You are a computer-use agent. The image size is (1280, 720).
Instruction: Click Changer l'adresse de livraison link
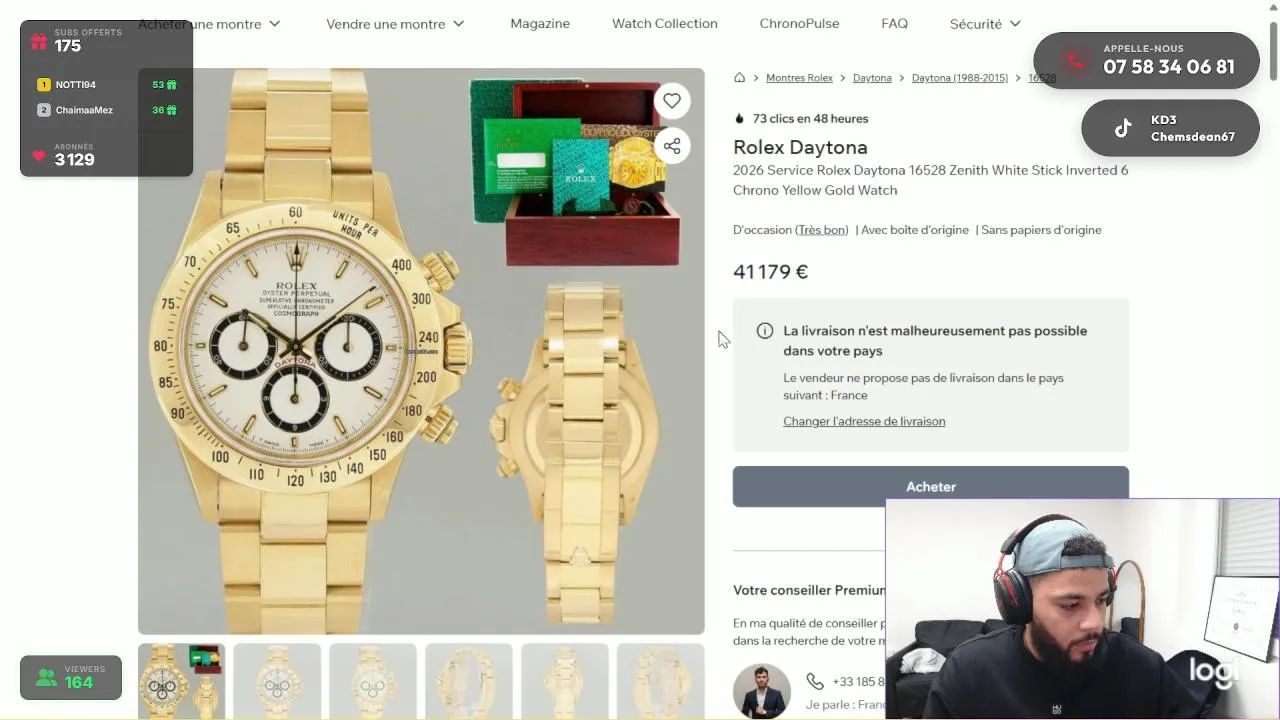[864, 421]
